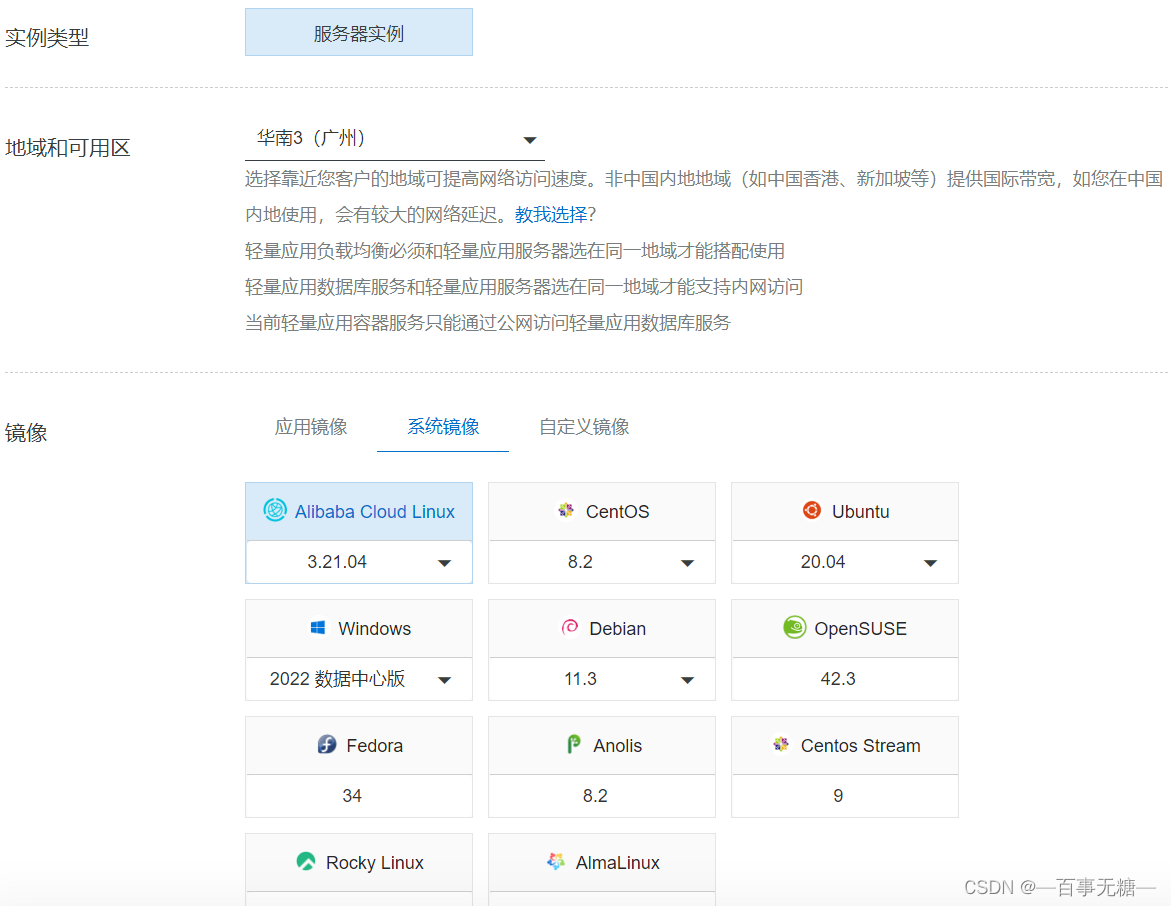Viewport: 1171px width, 906px height.
Task: Select the Rocky Linux image card
Action: (x=358, y=863)
